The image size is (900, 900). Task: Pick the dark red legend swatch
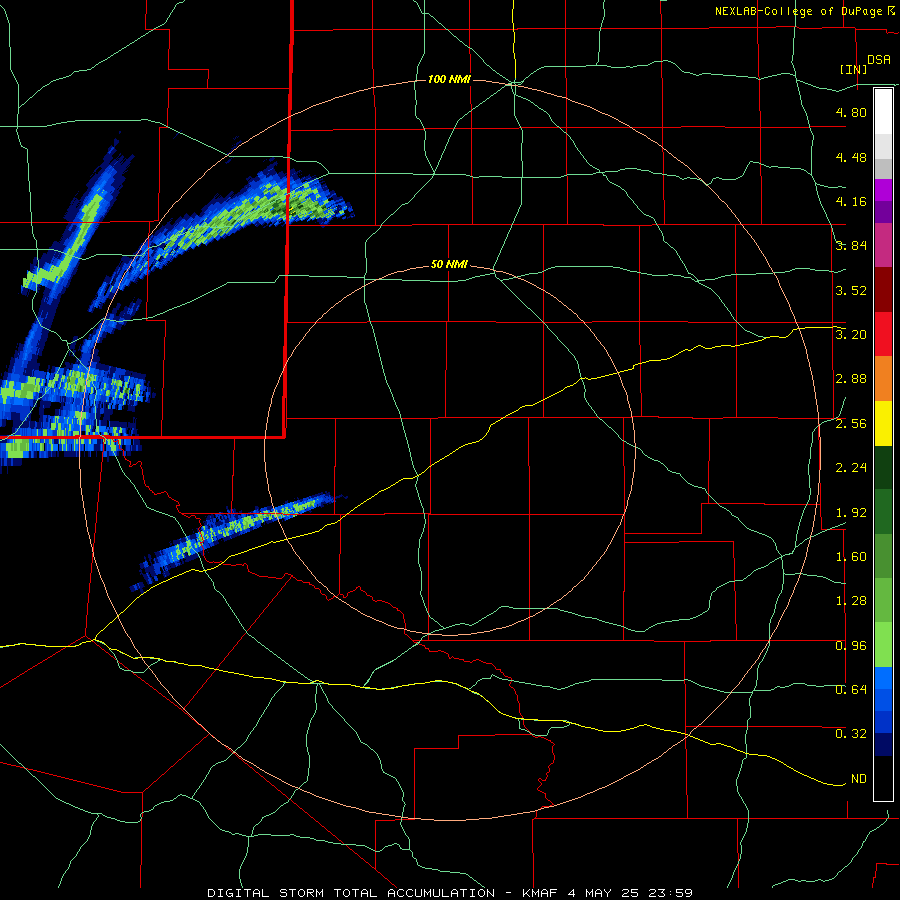click(x=883, y=290)
